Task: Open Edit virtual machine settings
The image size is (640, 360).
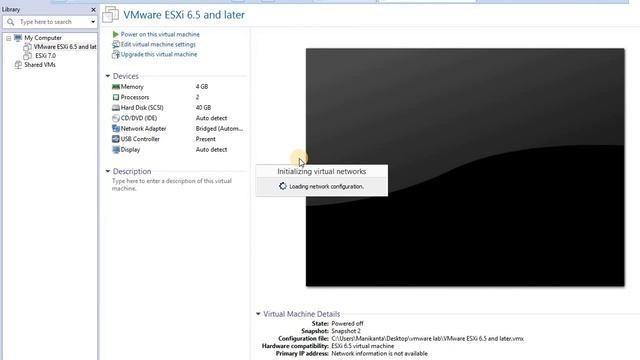Action: point(158,44)
